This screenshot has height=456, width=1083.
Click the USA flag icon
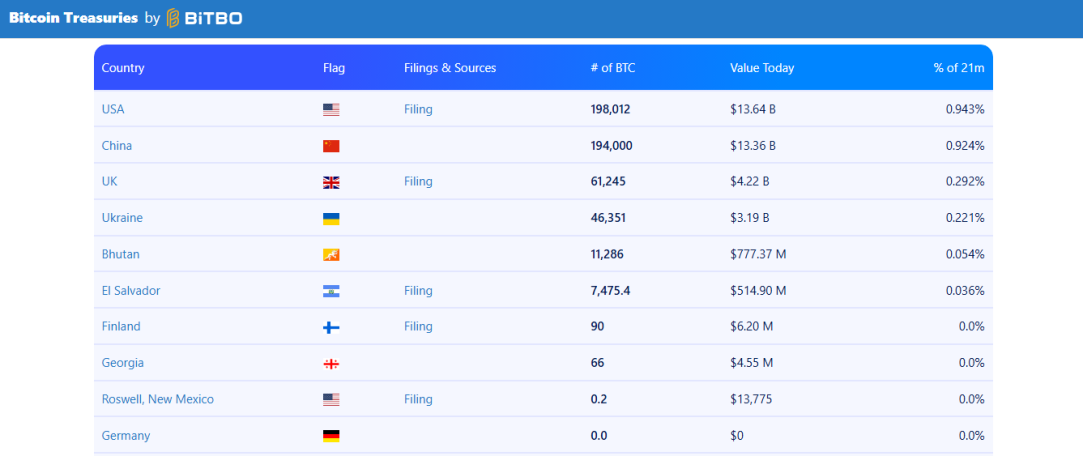331,110
